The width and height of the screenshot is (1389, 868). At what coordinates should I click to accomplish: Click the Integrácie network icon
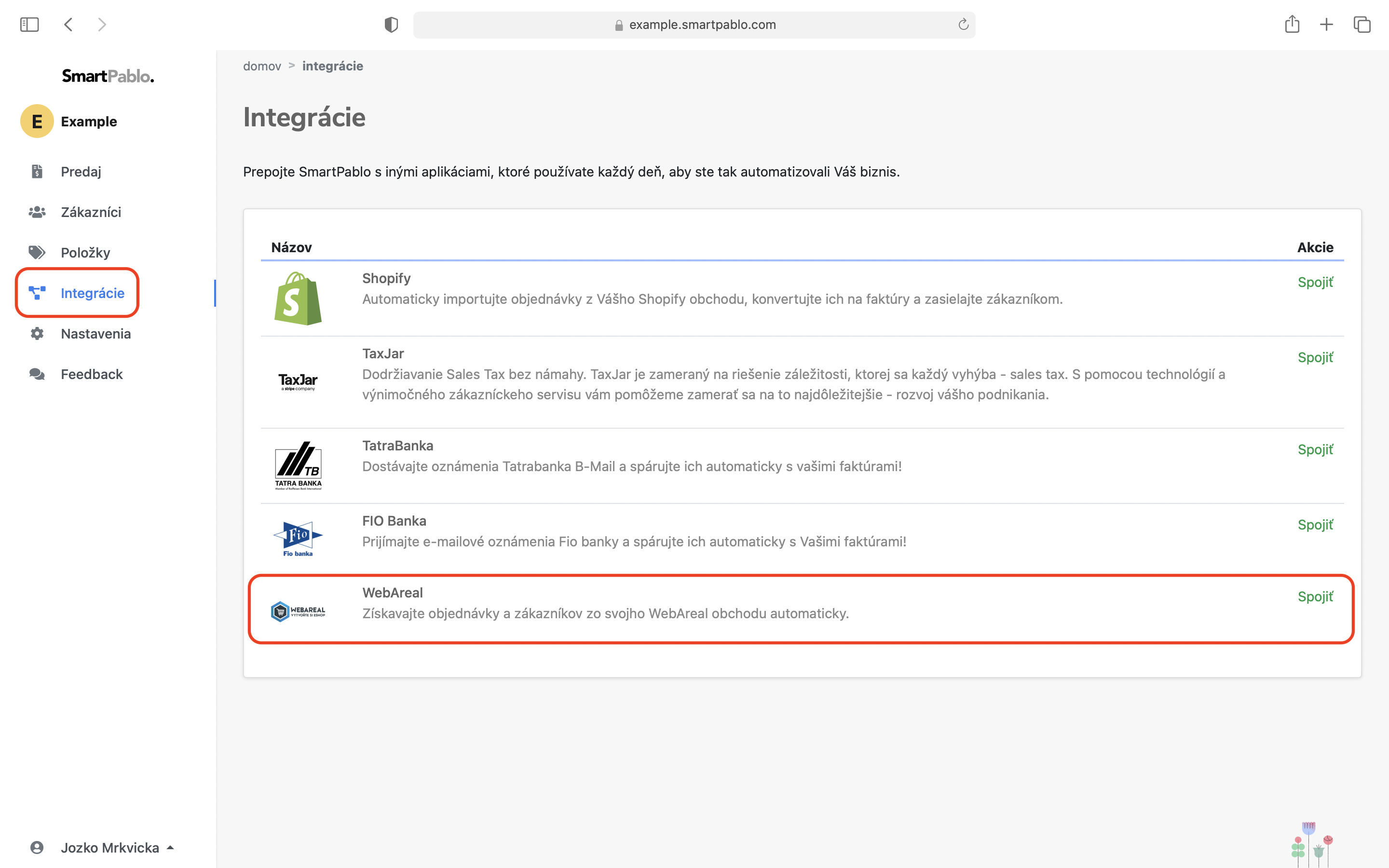point(37,293)
